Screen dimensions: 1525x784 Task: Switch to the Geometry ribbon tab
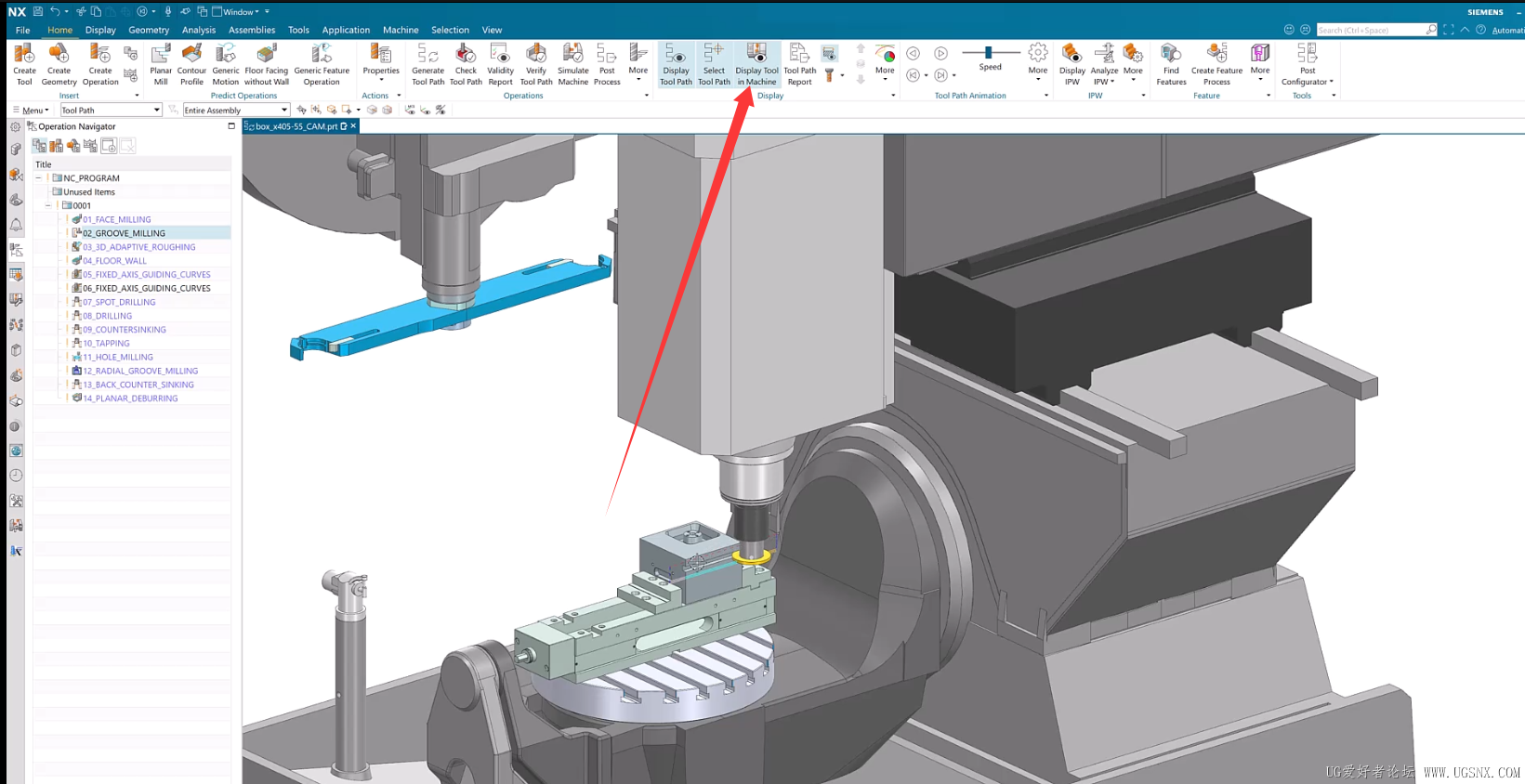point(149,30)
